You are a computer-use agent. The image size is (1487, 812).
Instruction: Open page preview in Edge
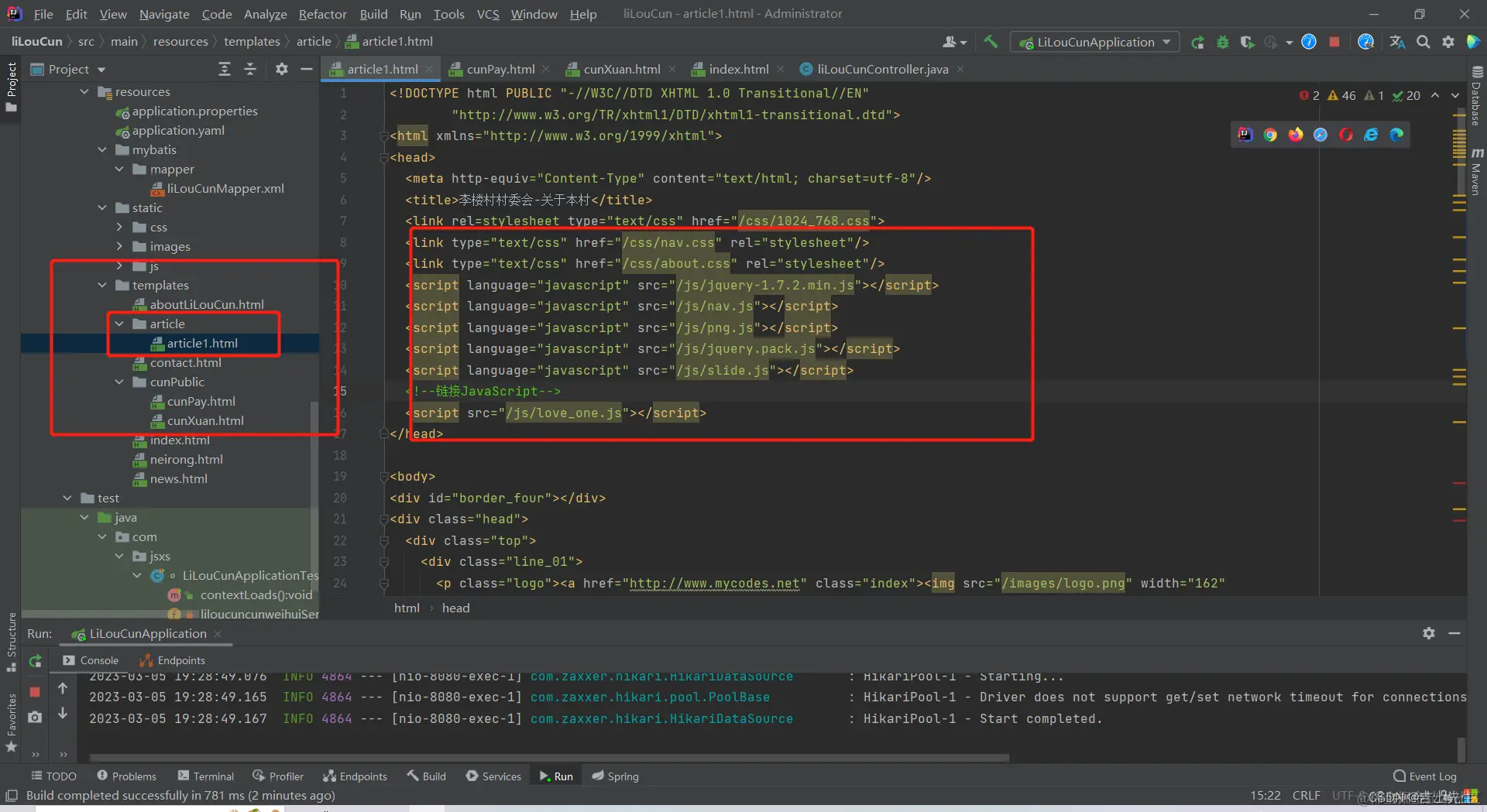point(1396,135)
